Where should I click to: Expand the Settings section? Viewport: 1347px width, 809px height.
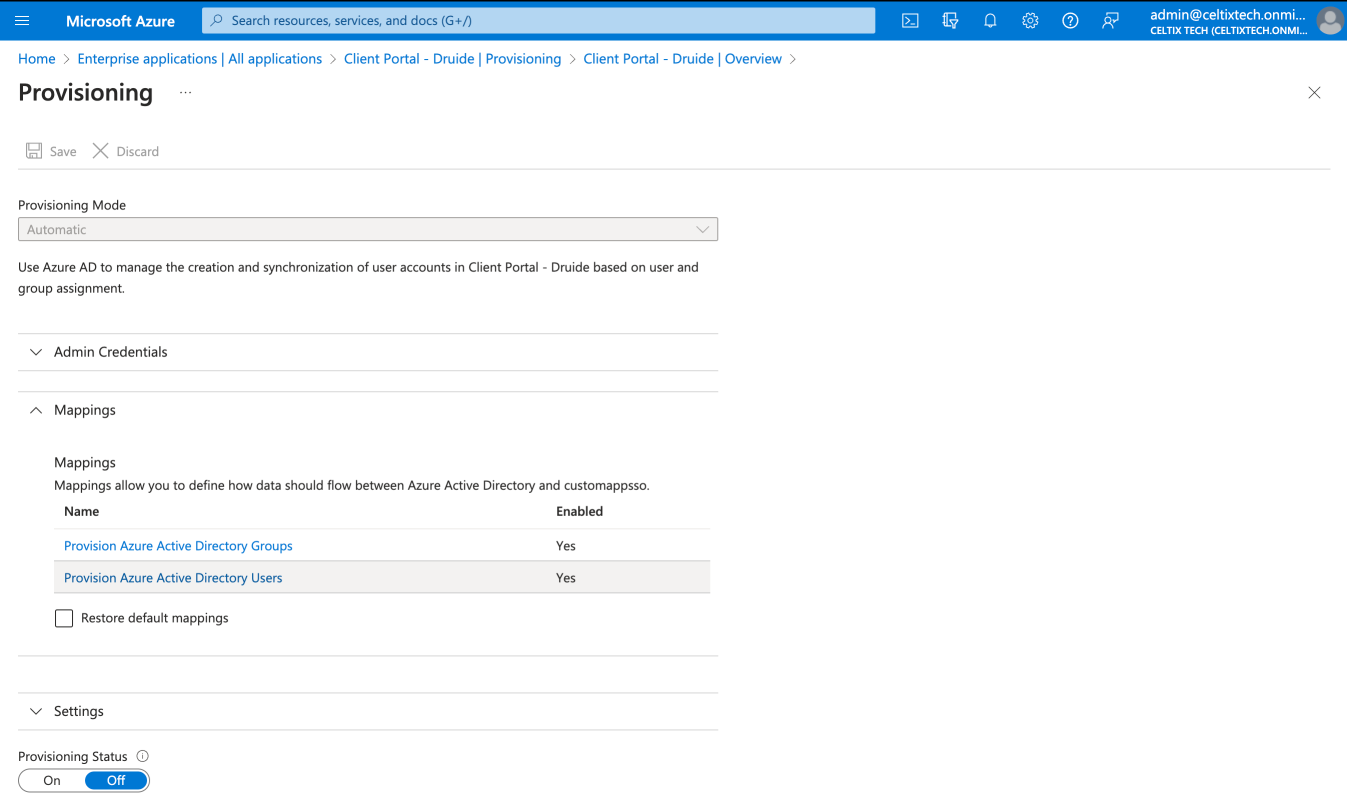368,711
